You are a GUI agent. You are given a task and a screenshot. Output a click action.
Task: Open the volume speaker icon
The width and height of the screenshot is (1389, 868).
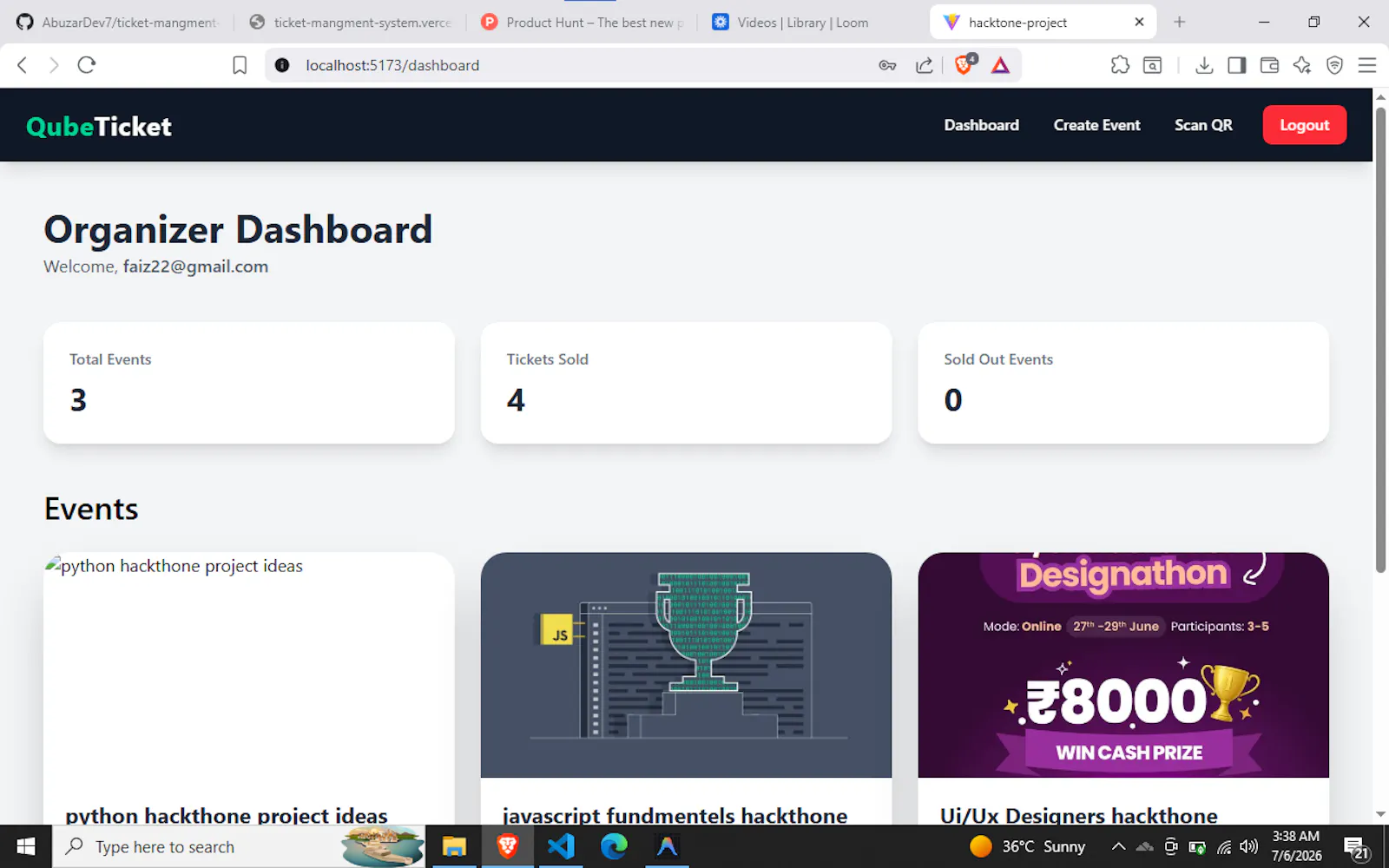pyautogui.click(x=1249, y=846)
